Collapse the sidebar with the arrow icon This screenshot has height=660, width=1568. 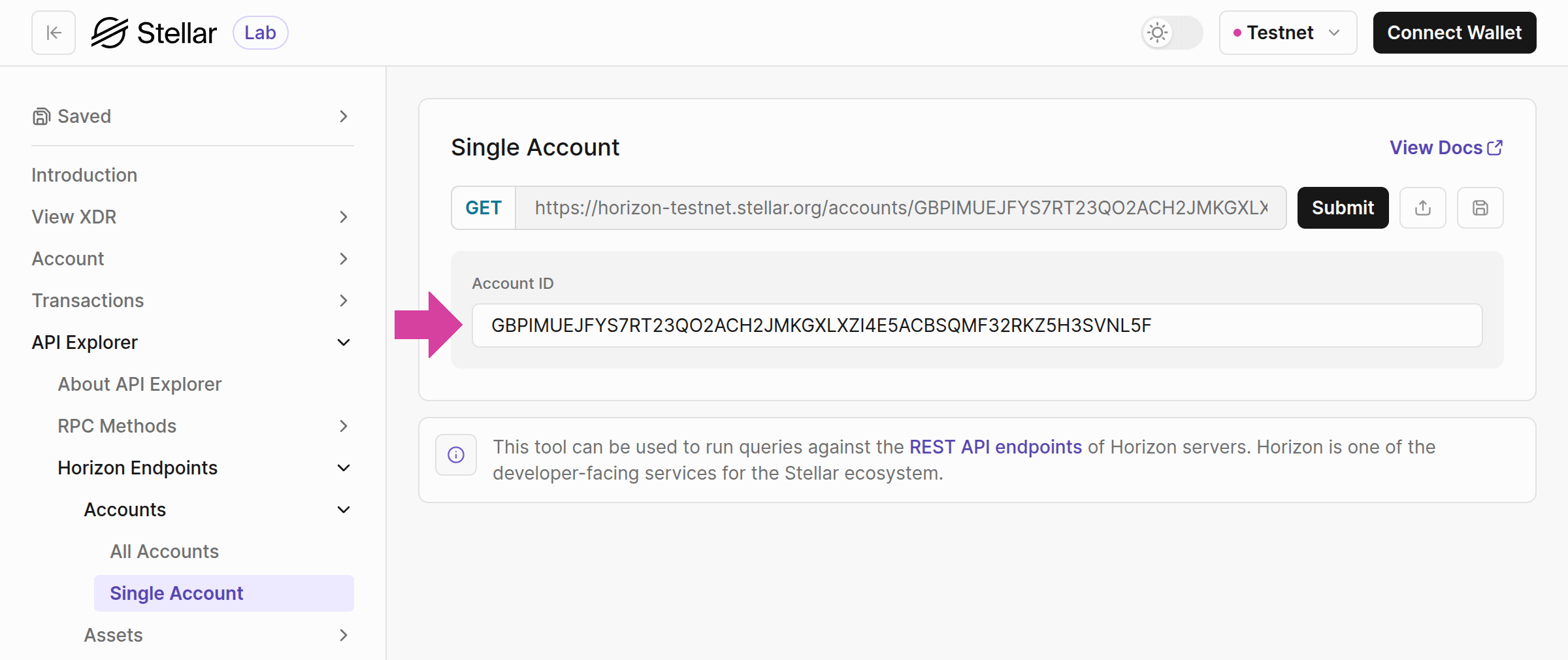click(x=54, y=33)
